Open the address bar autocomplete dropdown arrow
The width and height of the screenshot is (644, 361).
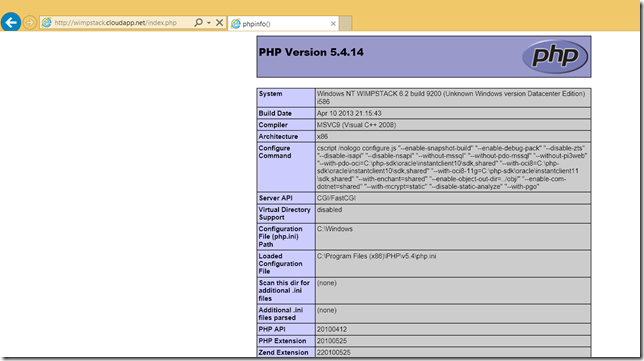coord(209,23)
